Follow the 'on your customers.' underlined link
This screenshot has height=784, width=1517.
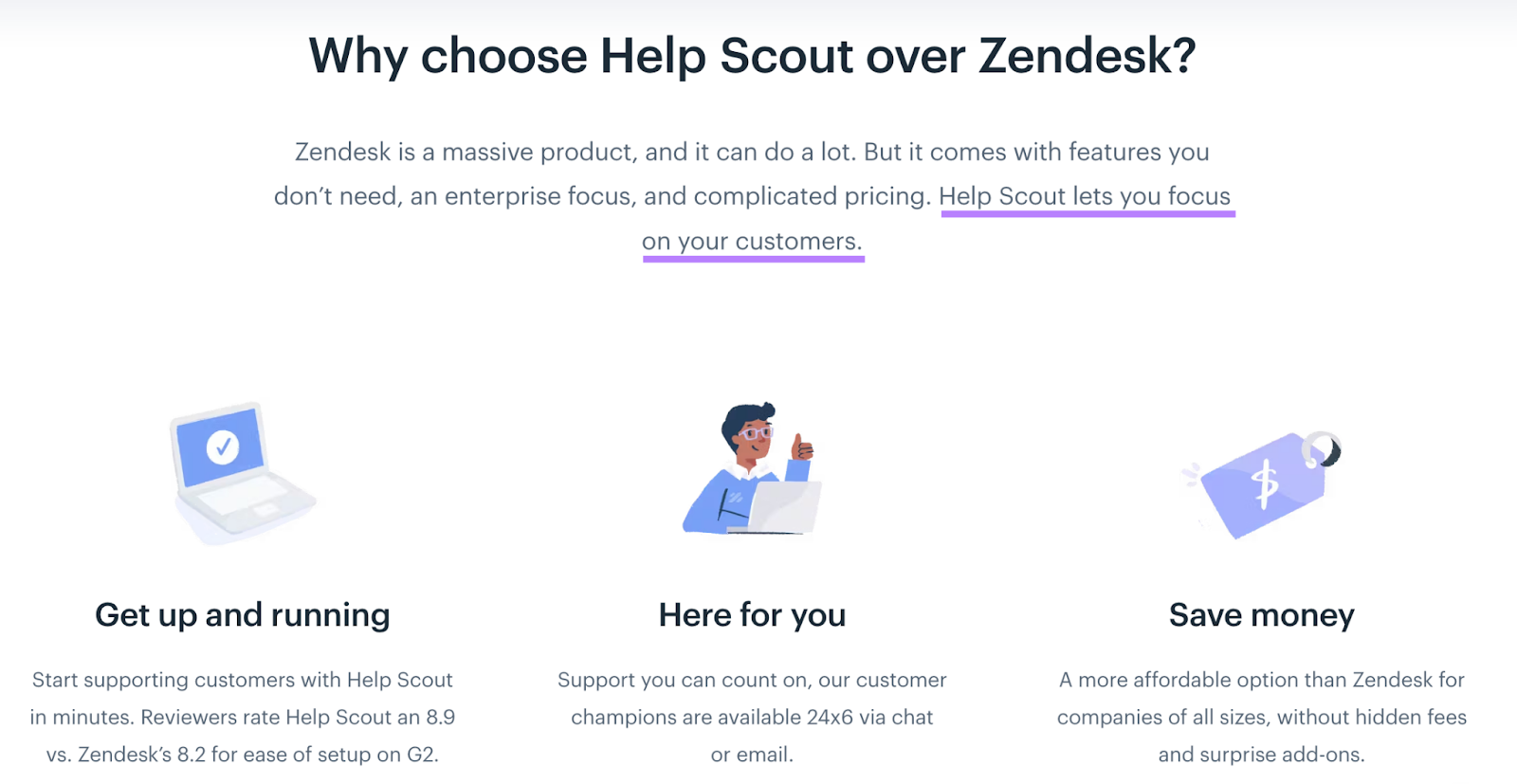(x=753, y=242)
